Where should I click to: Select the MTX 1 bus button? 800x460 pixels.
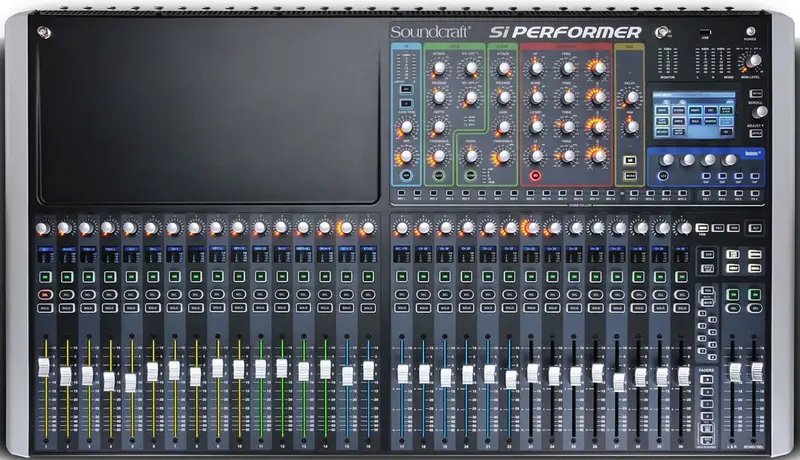pos(634,193)
